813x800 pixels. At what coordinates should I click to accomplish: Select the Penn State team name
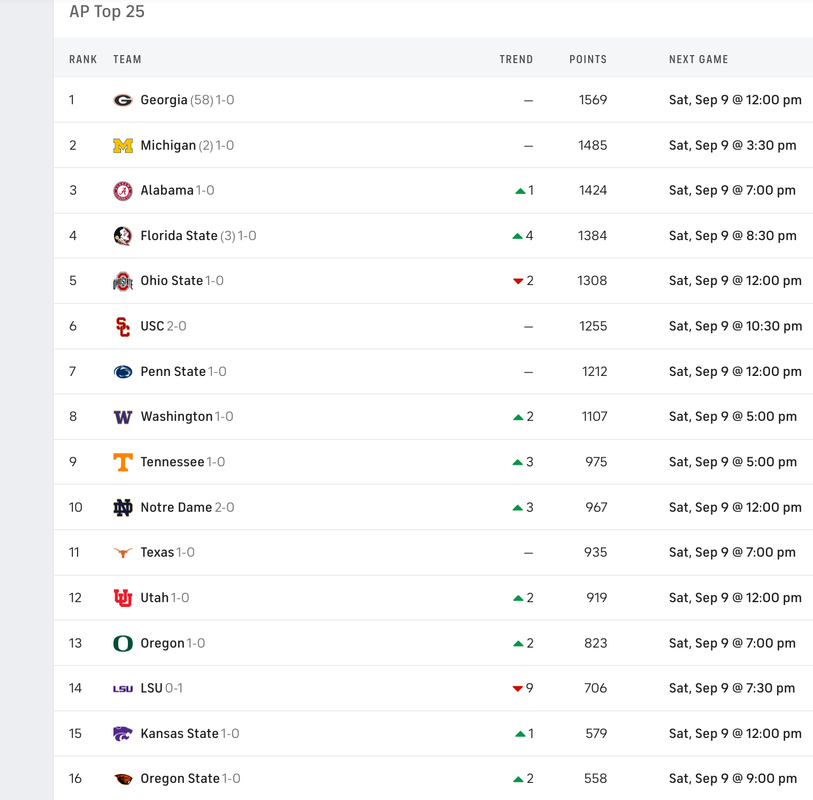173,372
